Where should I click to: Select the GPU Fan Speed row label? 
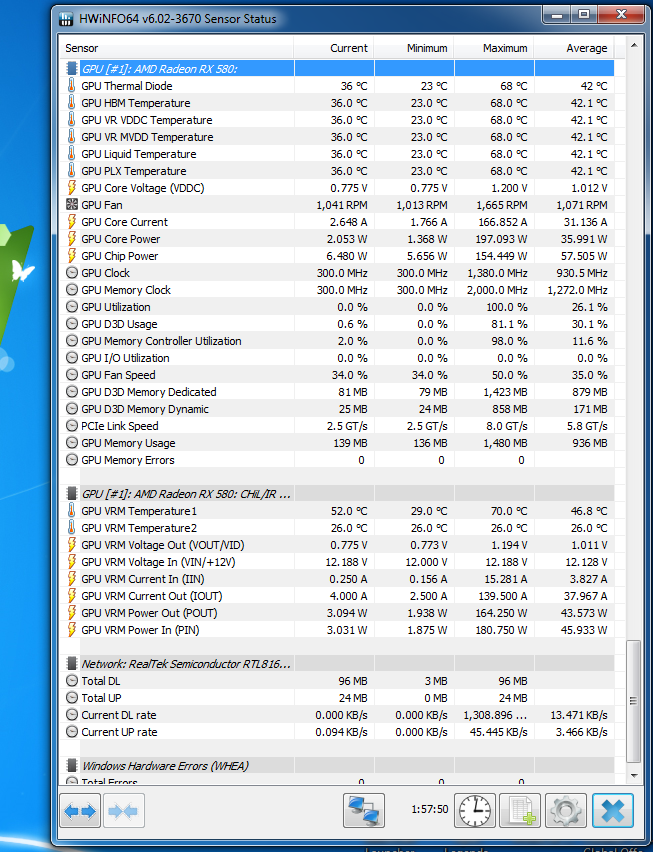pyautogui.click(x=118, y=374)
